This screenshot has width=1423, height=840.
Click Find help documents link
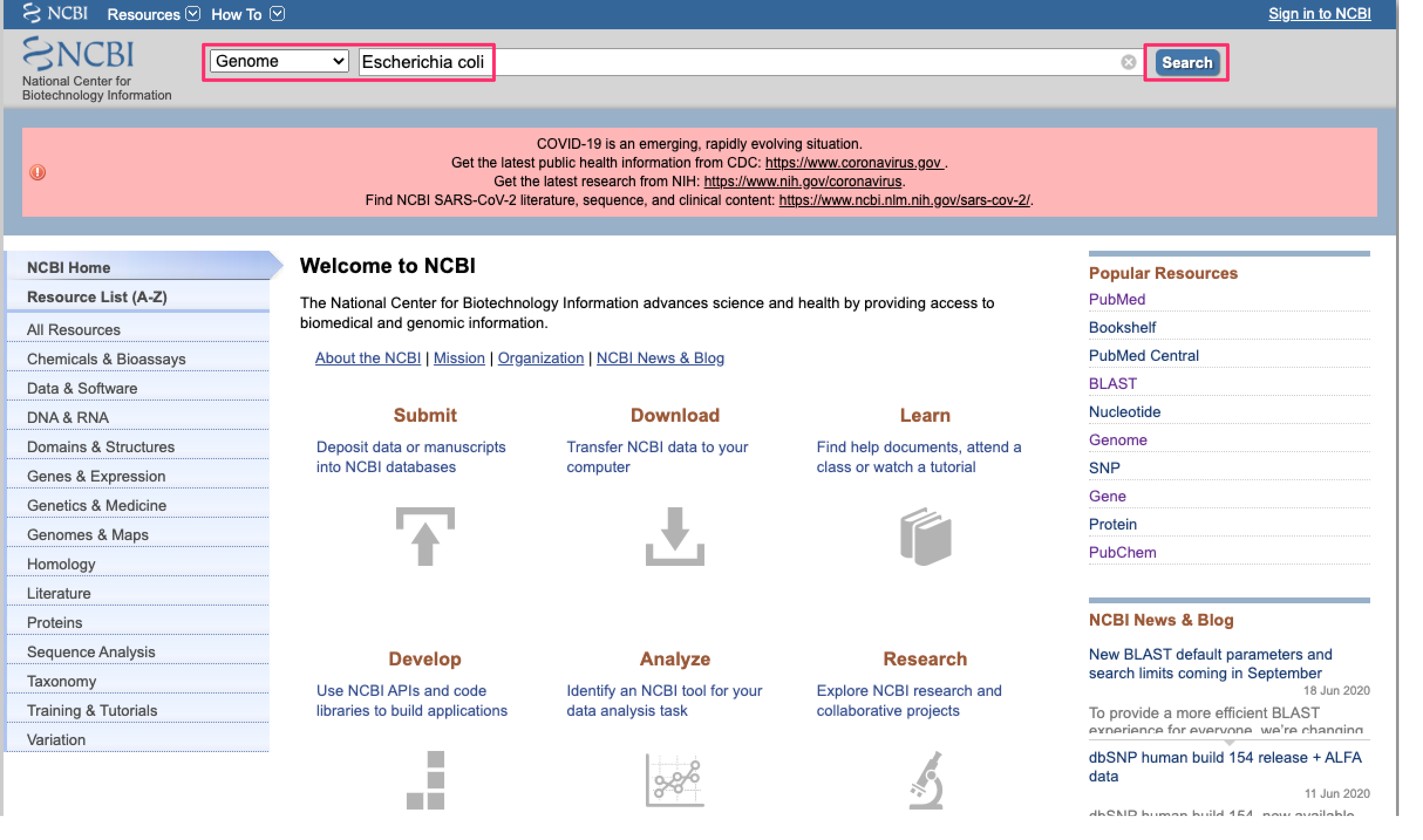coord(919,457)
